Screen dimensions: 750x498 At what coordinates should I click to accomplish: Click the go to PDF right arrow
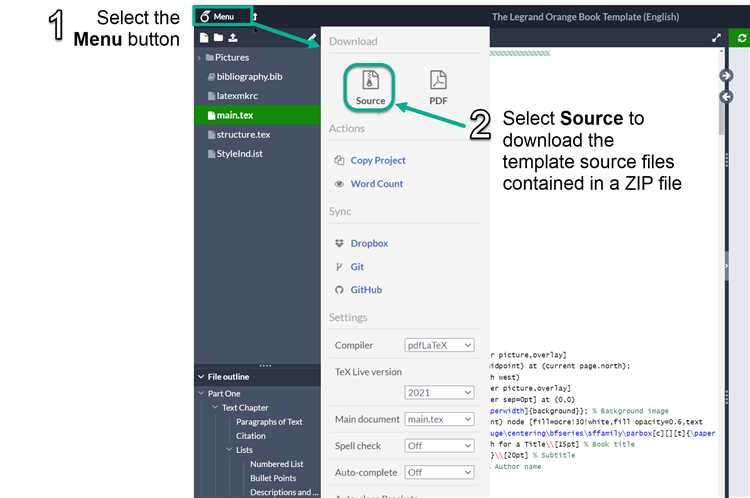[x=726, y=76]
